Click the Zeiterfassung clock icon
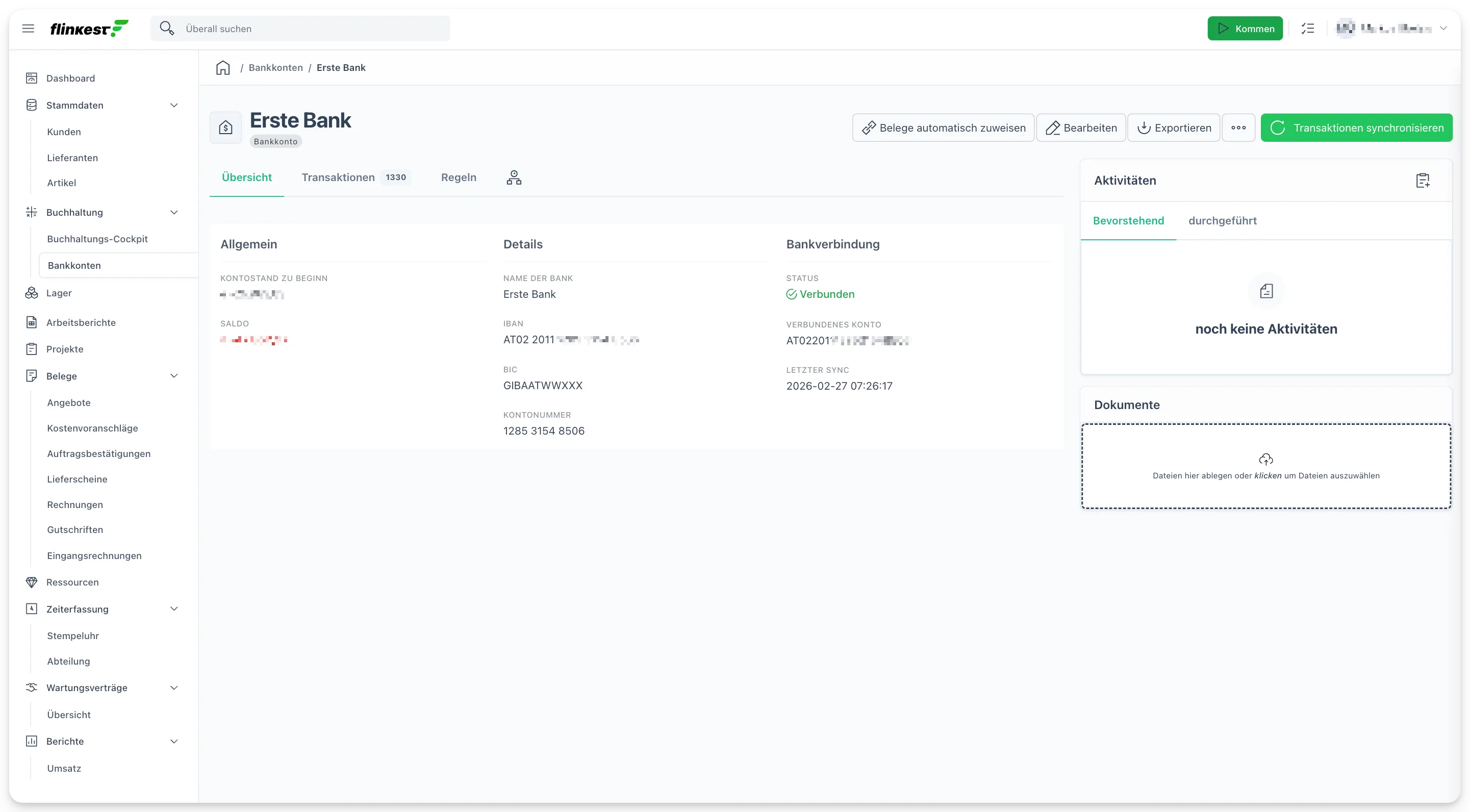 (32, 609)
